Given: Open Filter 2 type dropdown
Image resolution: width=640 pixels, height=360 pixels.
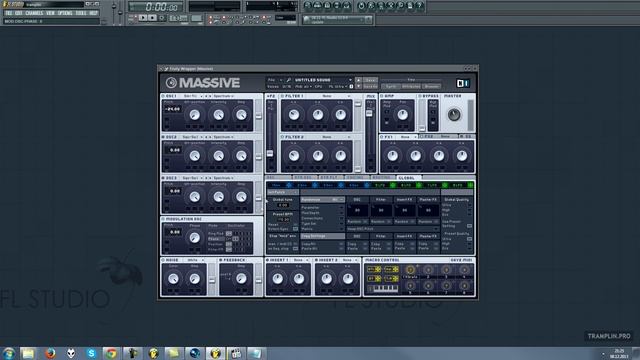Looking at the screenshot, I should point(335,137).
